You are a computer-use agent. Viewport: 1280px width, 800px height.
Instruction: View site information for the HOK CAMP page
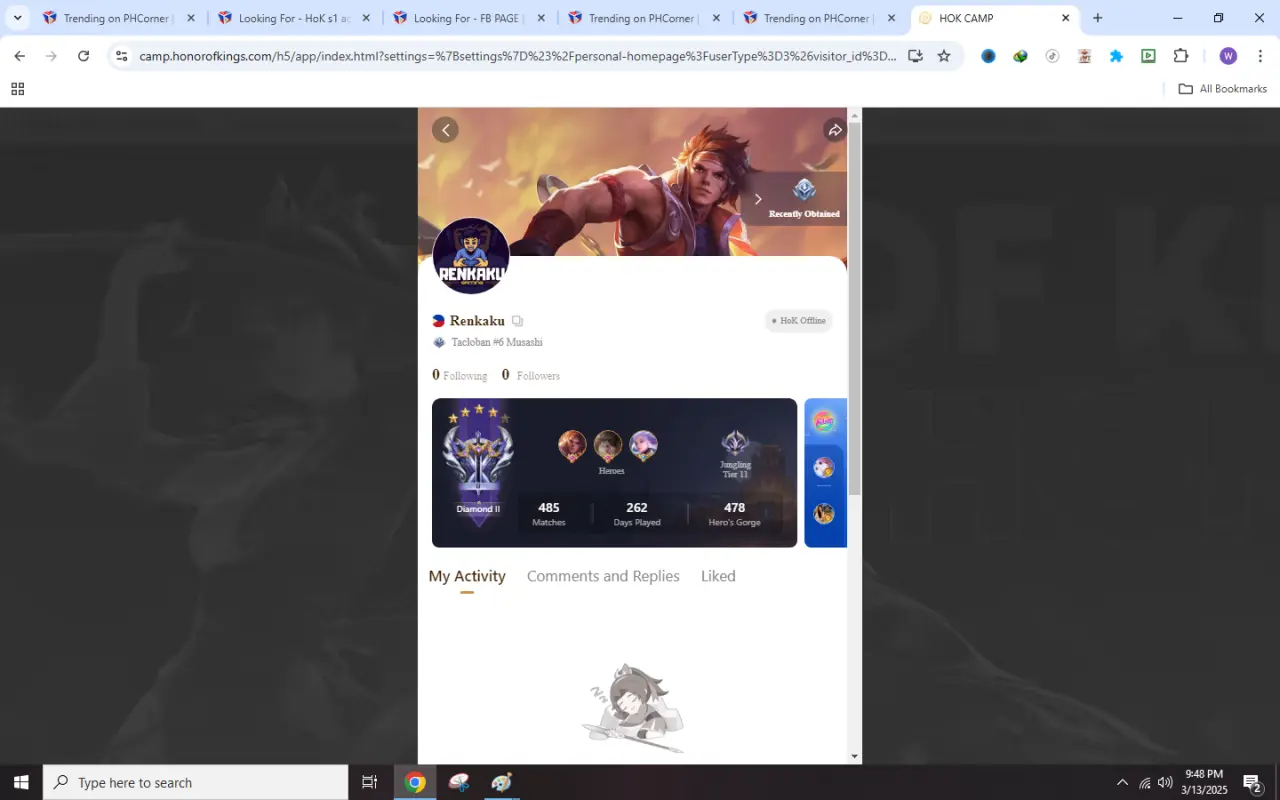121,56
